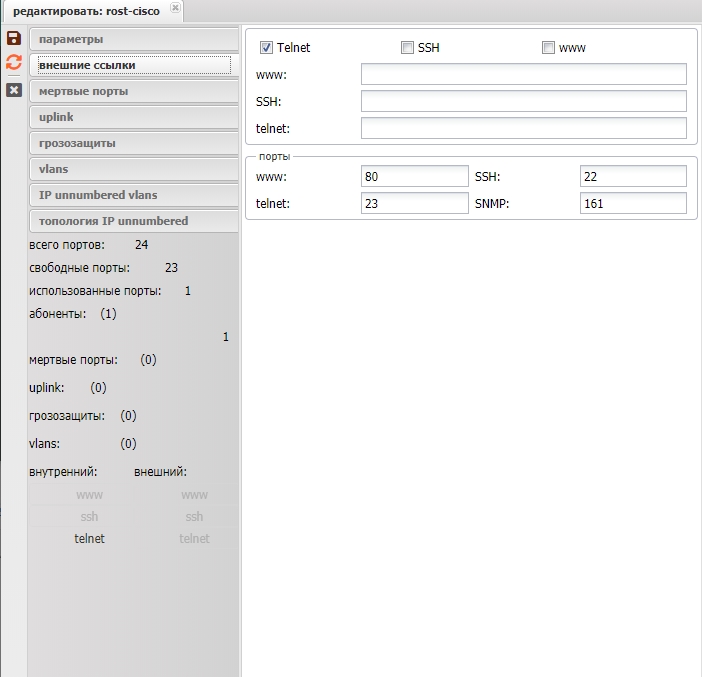
Task: Click the active internal telnet link
Action: click(x=89, y=539)
